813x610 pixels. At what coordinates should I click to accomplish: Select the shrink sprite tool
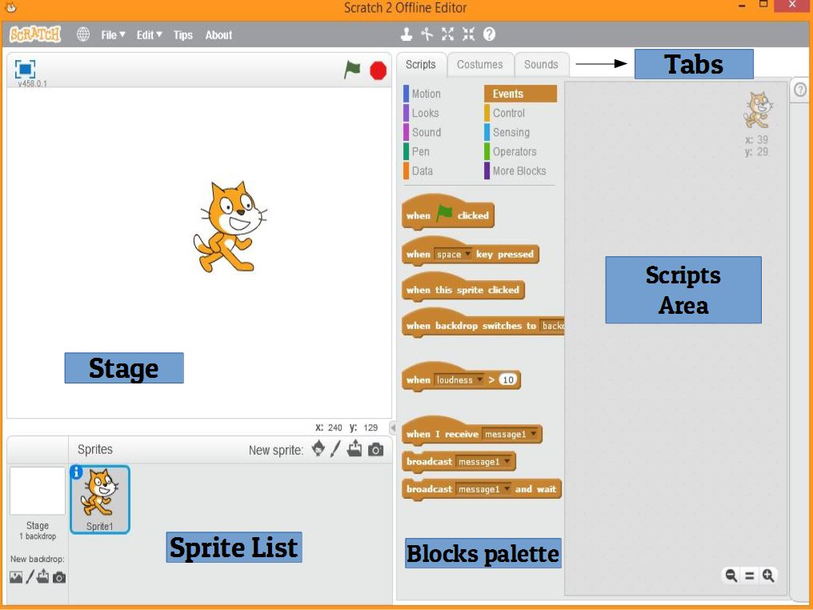(x=468, y=34)
